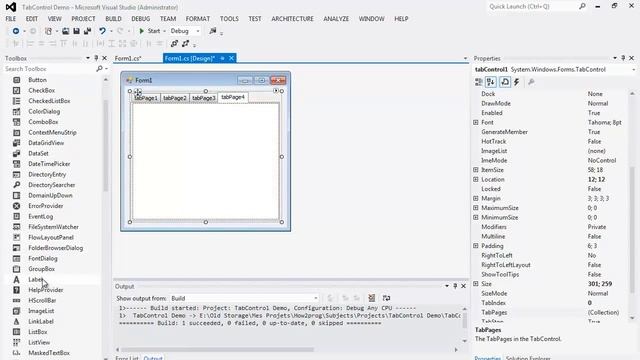Select the ErrorProvider control in Toolbox

(x=46, y=206)
